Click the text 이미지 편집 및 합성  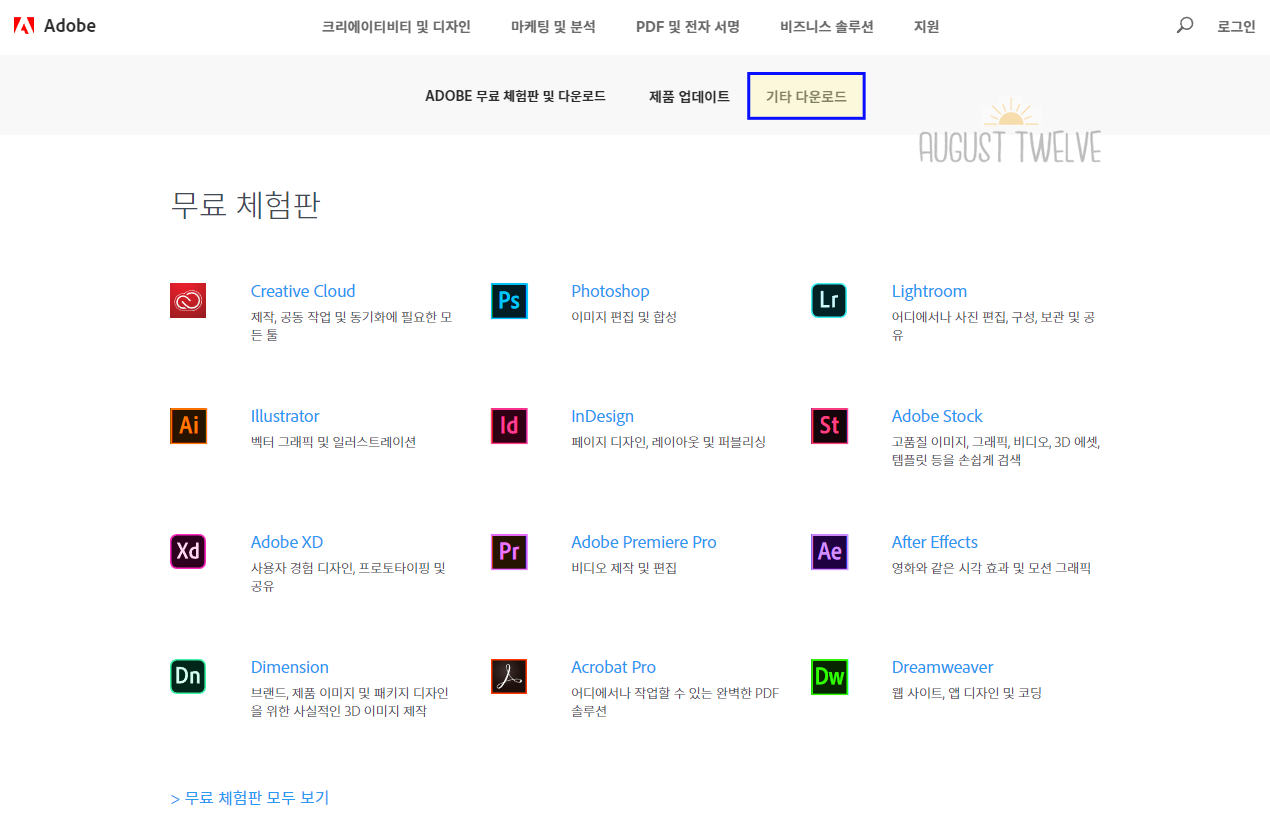pos(624,317)
